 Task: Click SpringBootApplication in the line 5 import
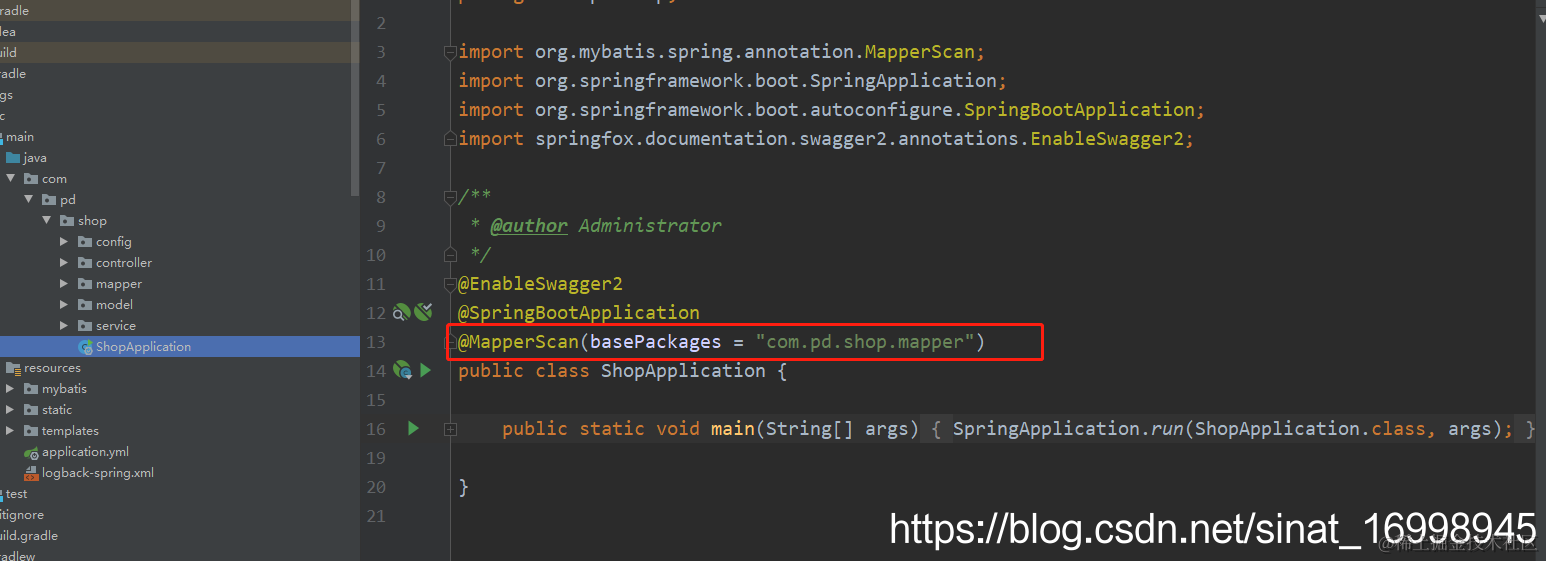[1079, 109]
